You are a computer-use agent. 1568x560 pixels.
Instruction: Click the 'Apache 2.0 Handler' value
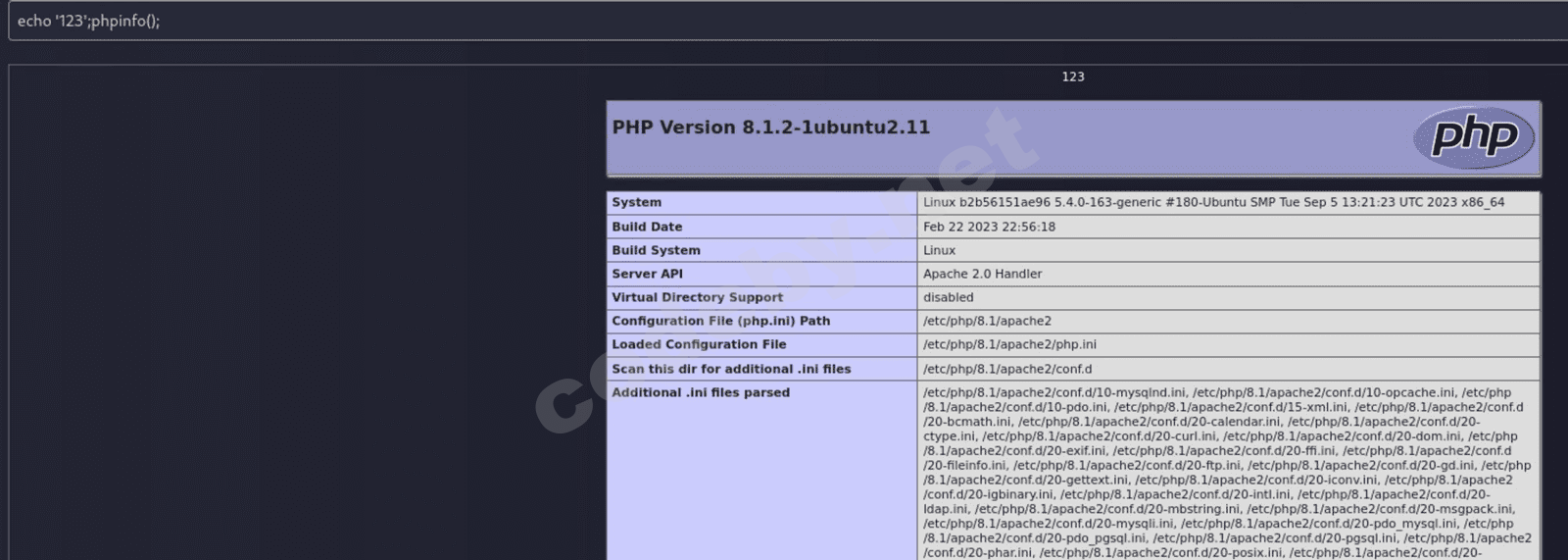(982, 274)
